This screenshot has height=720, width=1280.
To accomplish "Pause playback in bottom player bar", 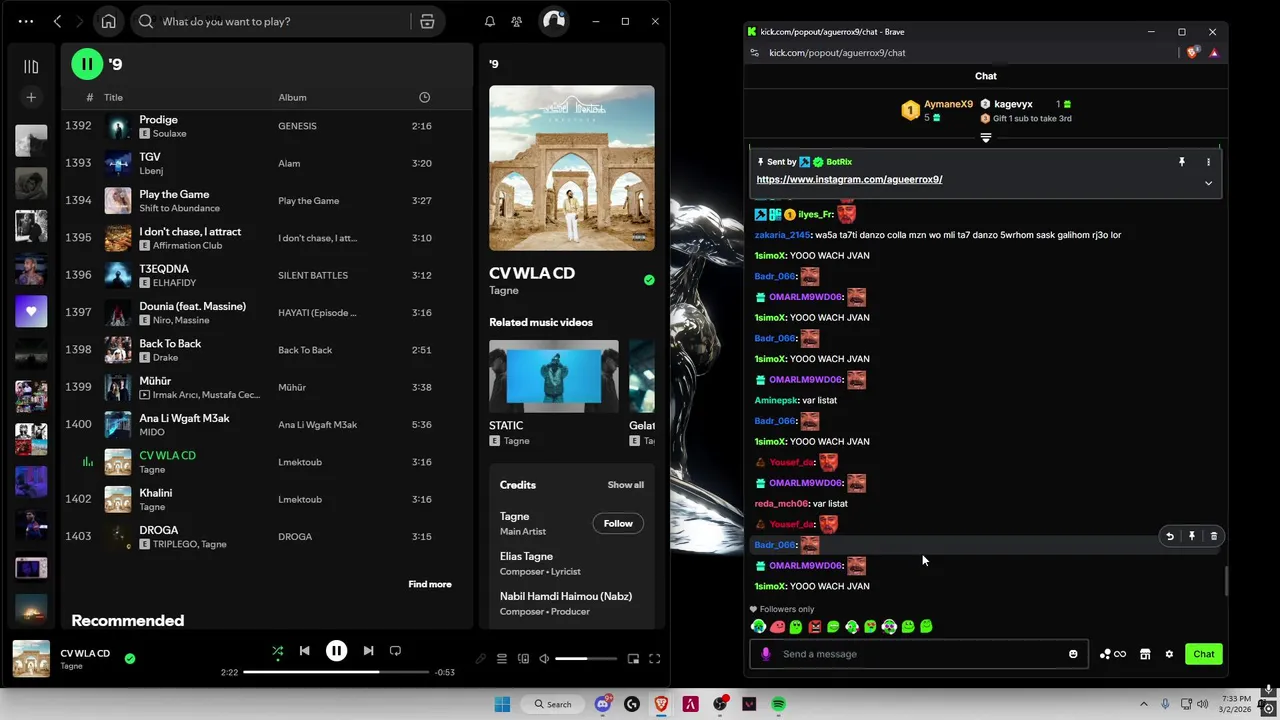I will click(336, 651).
